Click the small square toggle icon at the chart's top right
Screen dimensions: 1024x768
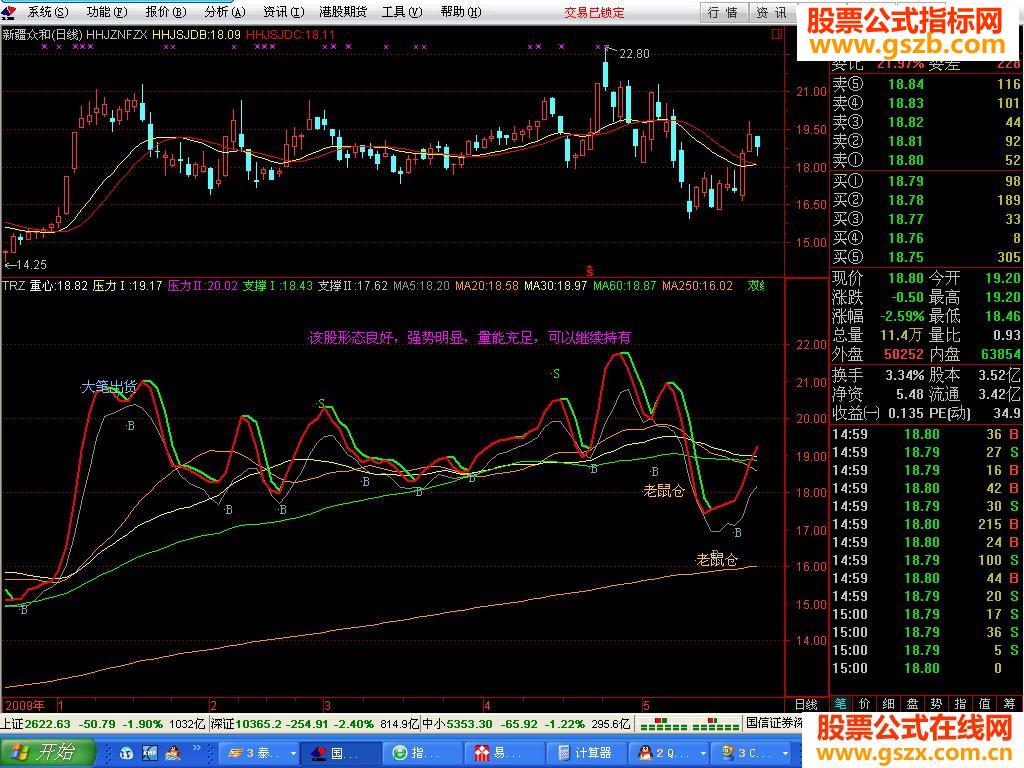(x=777, y=35)
